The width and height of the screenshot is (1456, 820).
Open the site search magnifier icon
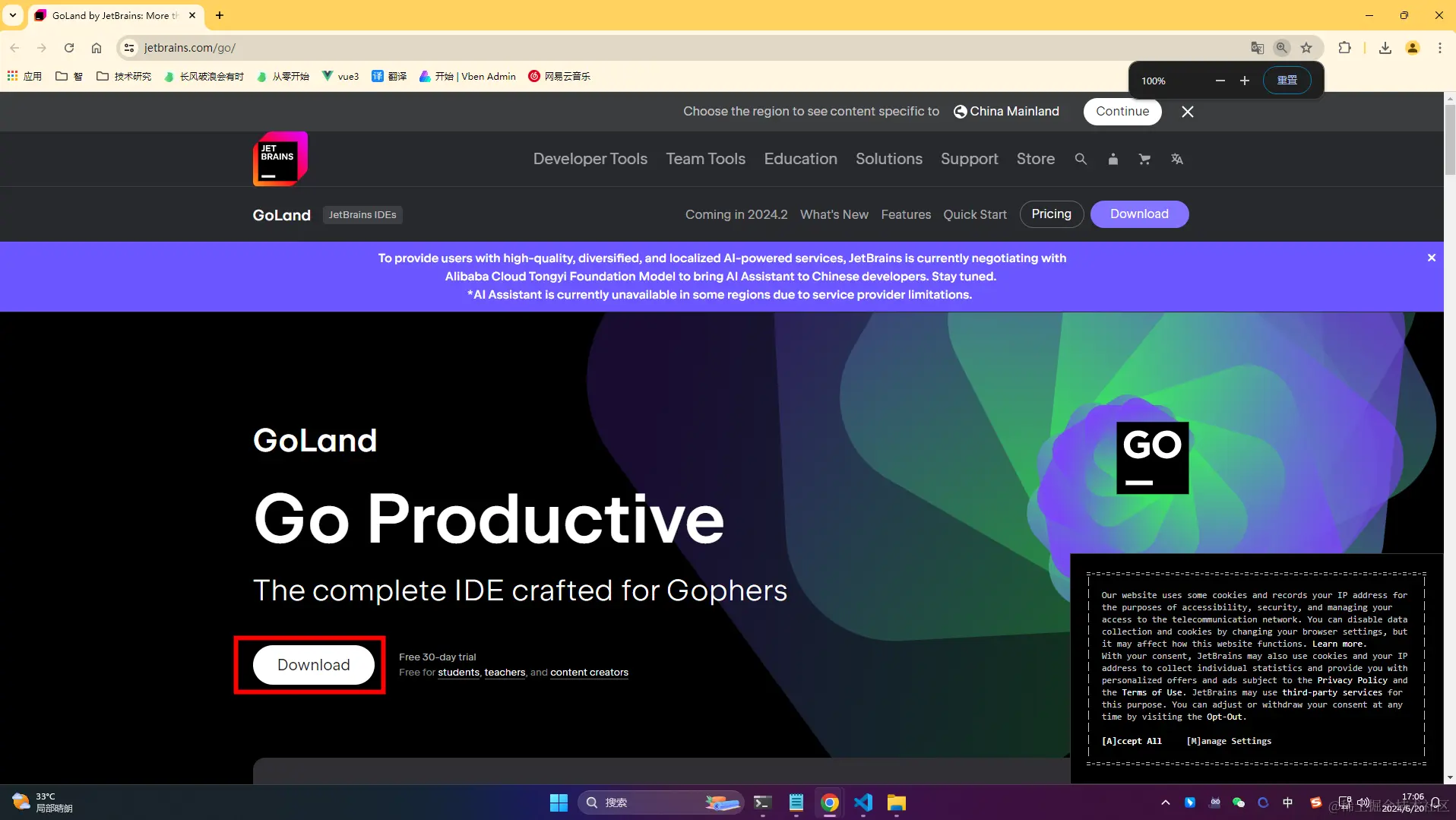tap(1081, 159)
